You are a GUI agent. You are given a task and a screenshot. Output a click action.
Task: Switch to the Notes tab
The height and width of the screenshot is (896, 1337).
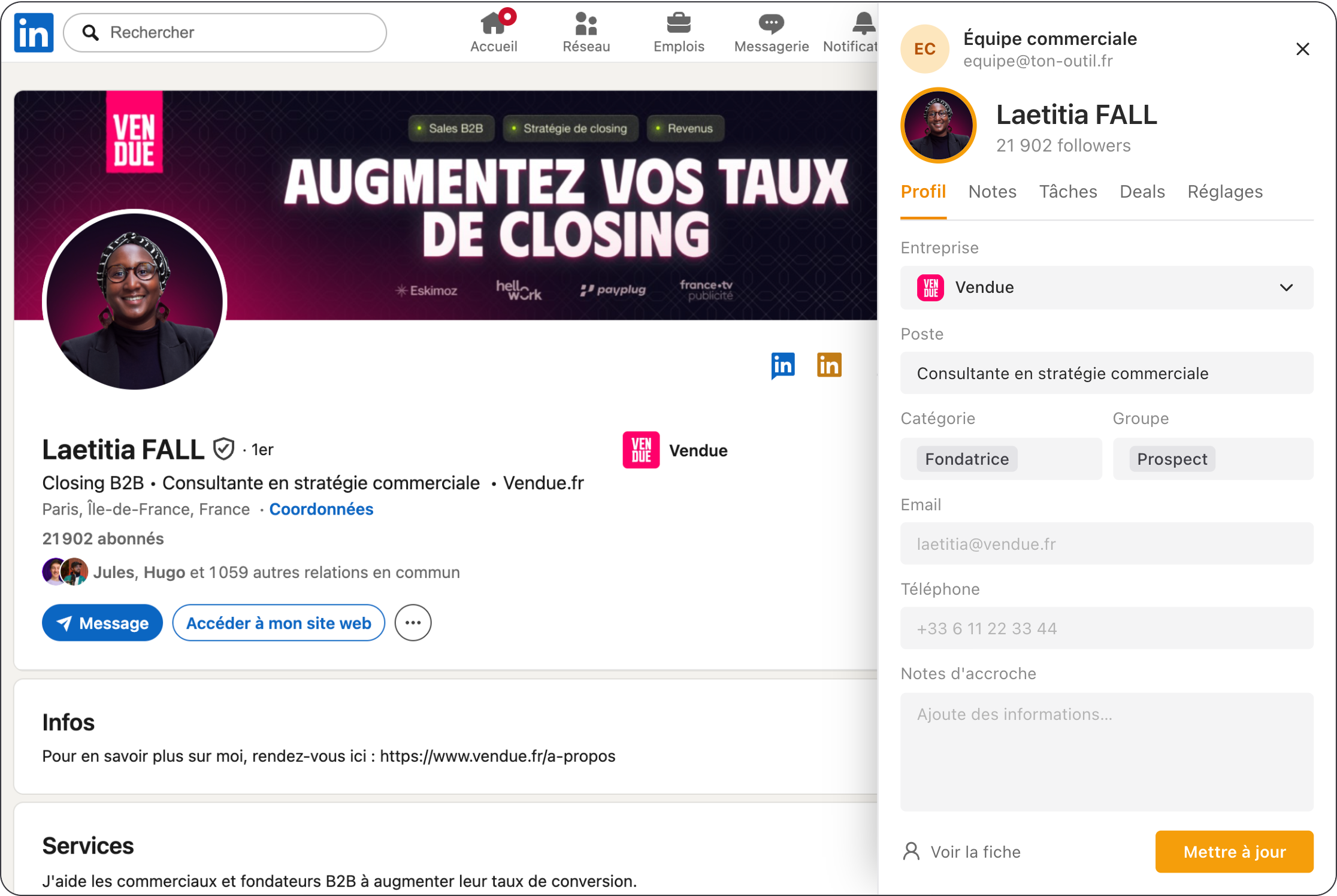993,192
